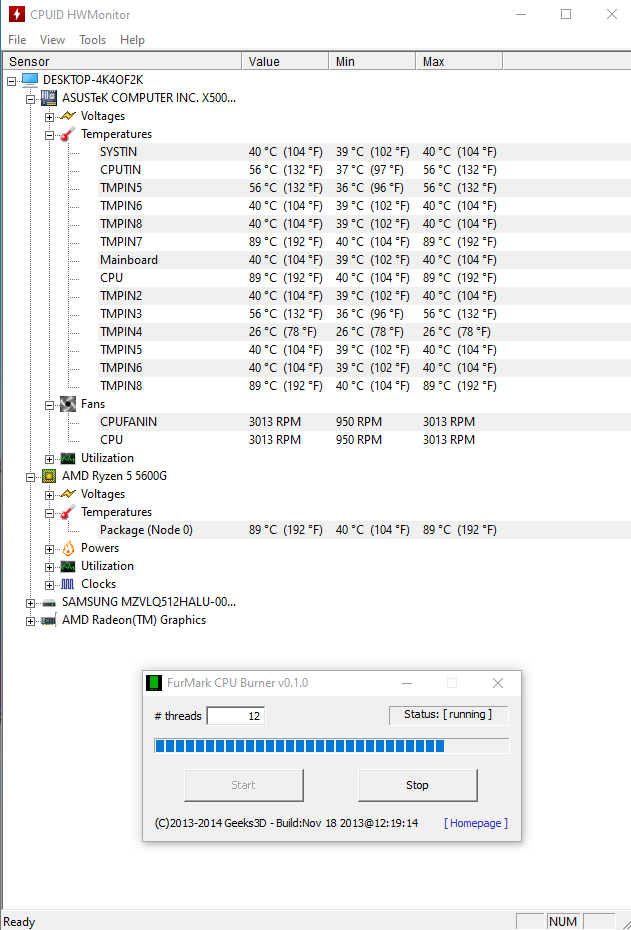Select the TMPIN7 temperature row
Image resolution: width=631 pixels, height=930 pixels.
tap(364, 242)
